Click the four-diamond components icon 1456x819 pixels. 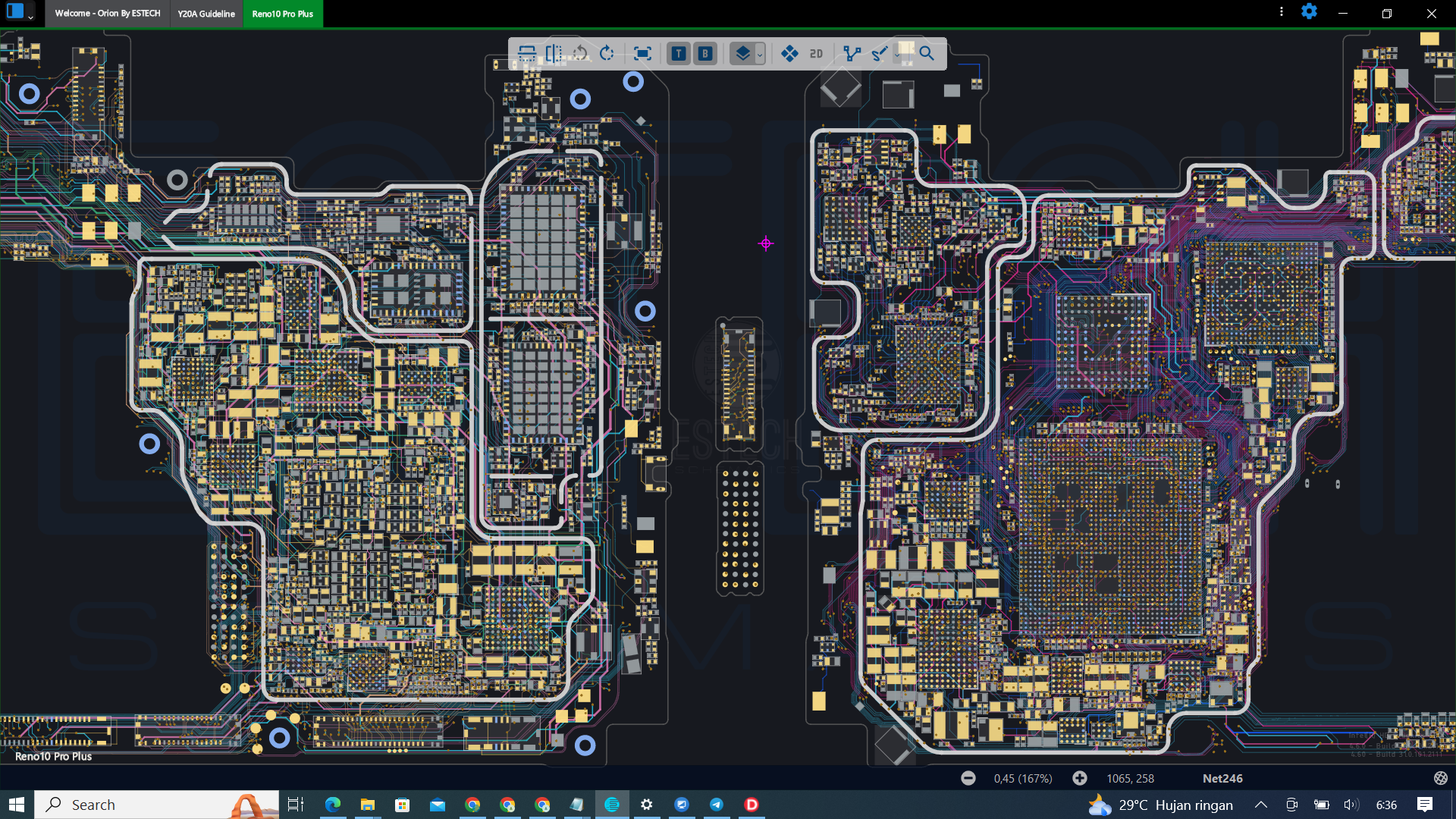(x=789, y=54)
